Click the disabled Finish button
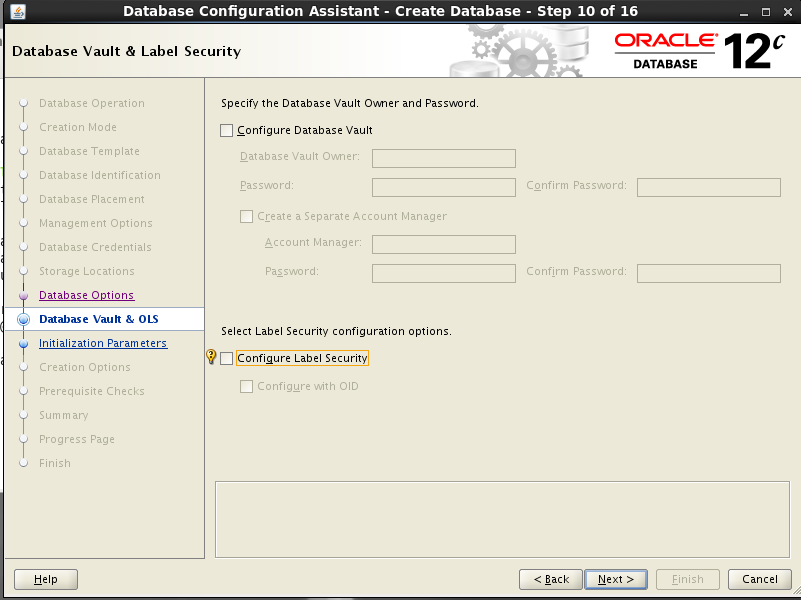The image size is (801, 600). coord(688,579)
